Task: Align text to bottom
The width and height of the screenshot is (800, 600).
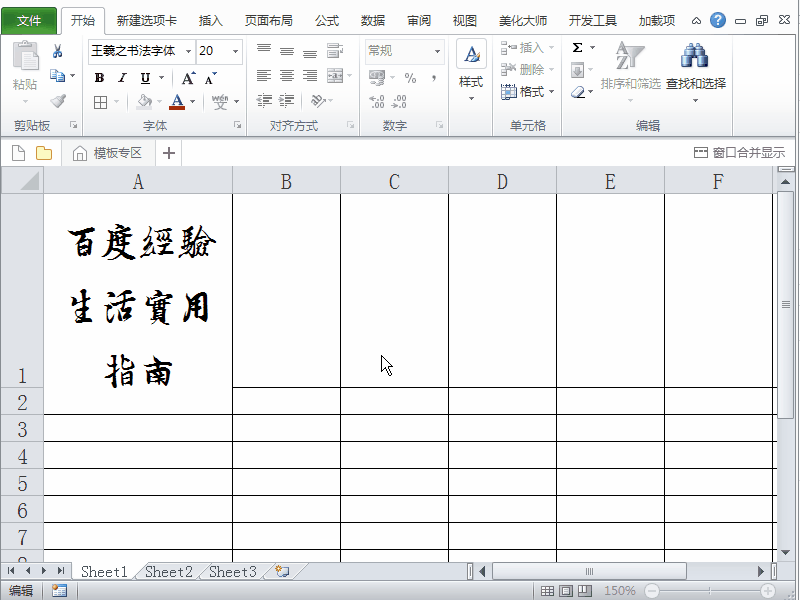Action: tap(310, 52)
